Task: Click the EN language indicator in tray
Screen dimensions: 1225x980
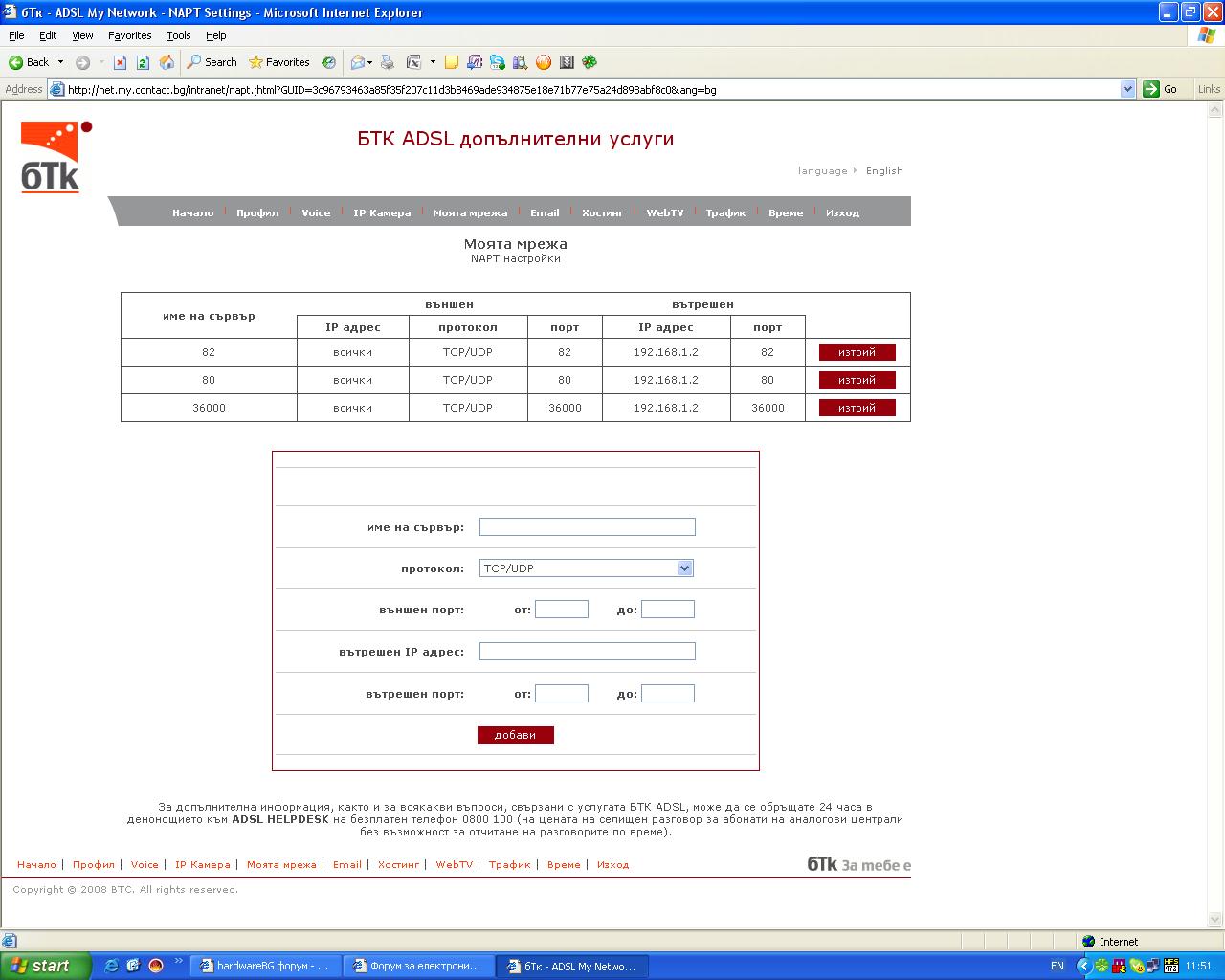Action: coord(1058,966)
